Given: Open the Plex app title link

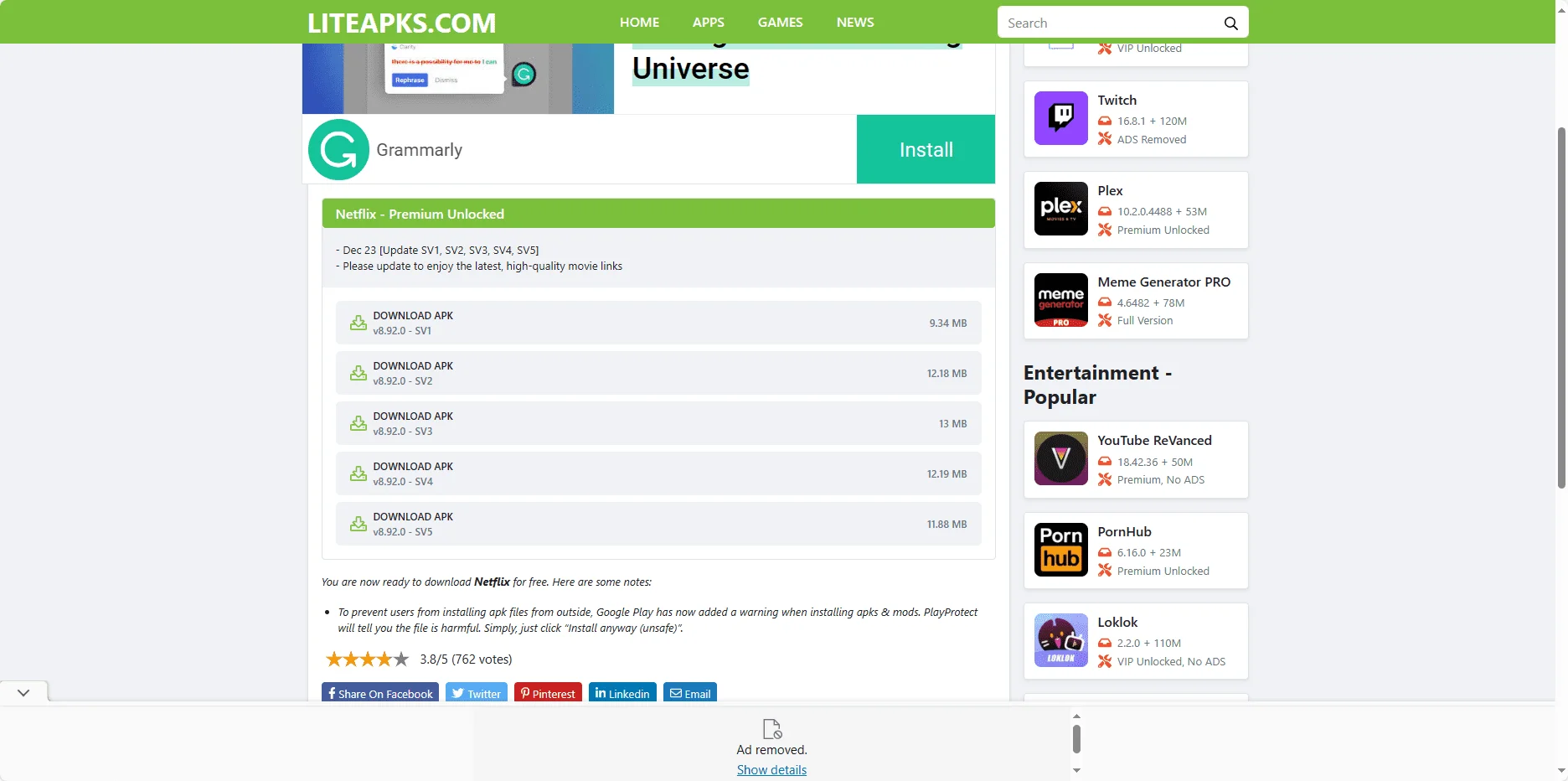Looking at the screenshot, I should 1110,190.
